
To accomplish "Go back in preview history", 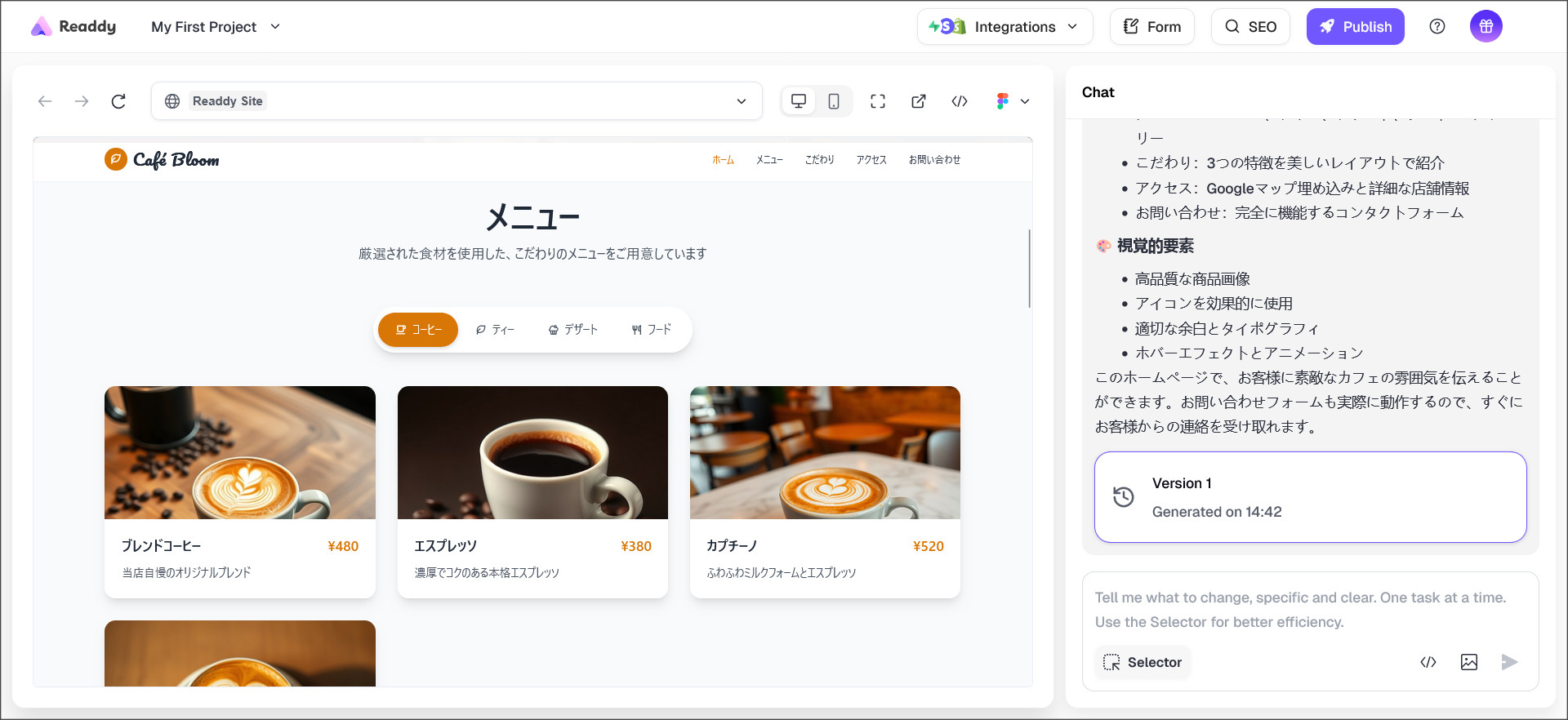I will (x=45, y=101).
